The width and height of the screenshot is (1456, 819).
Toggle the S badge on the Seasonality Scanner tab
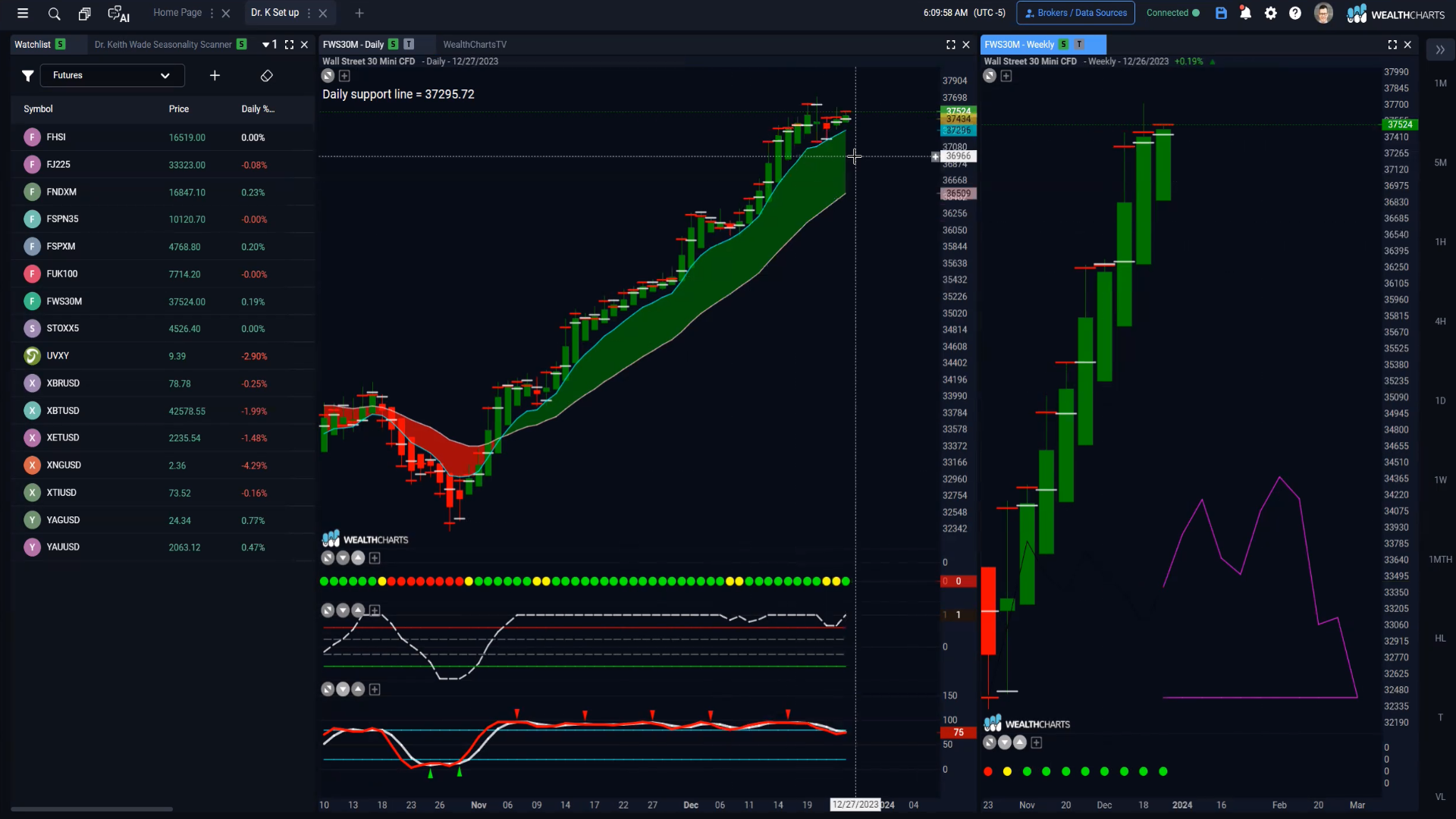click(241, 45)
